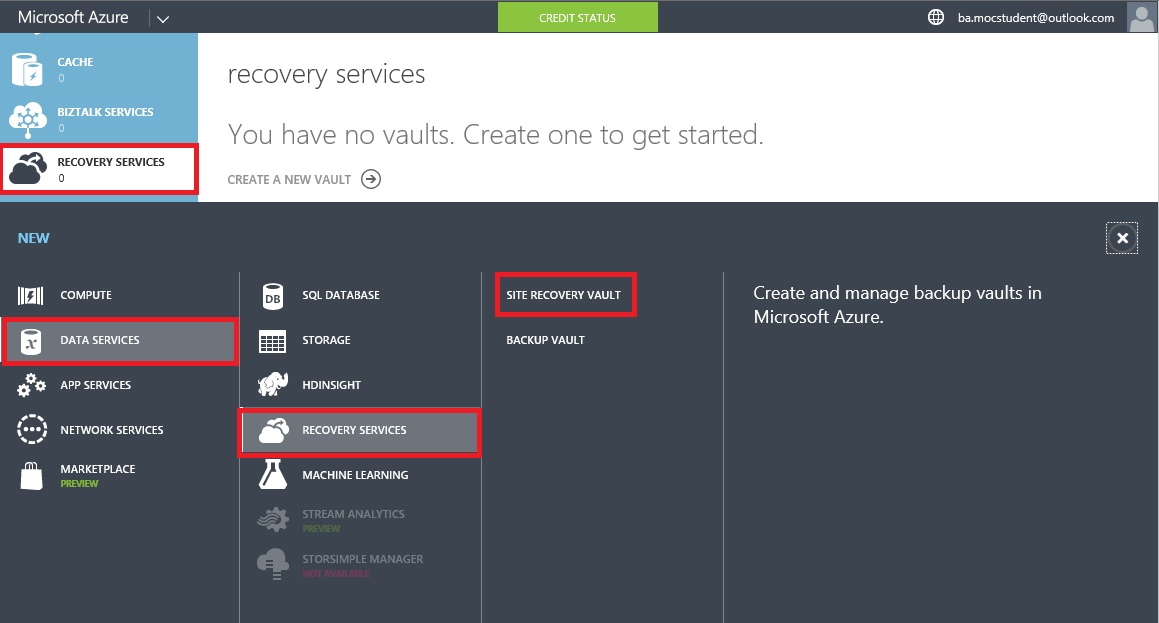Select SQL Database label in submenu

point(341,295)
